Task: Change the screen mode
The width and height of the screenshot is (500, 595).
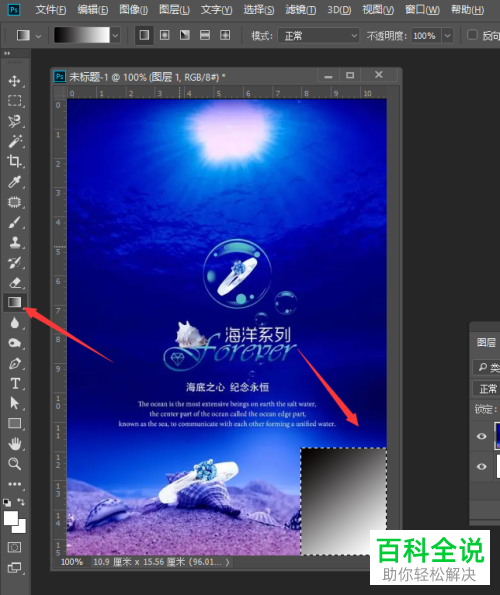Action: point(14,568)
